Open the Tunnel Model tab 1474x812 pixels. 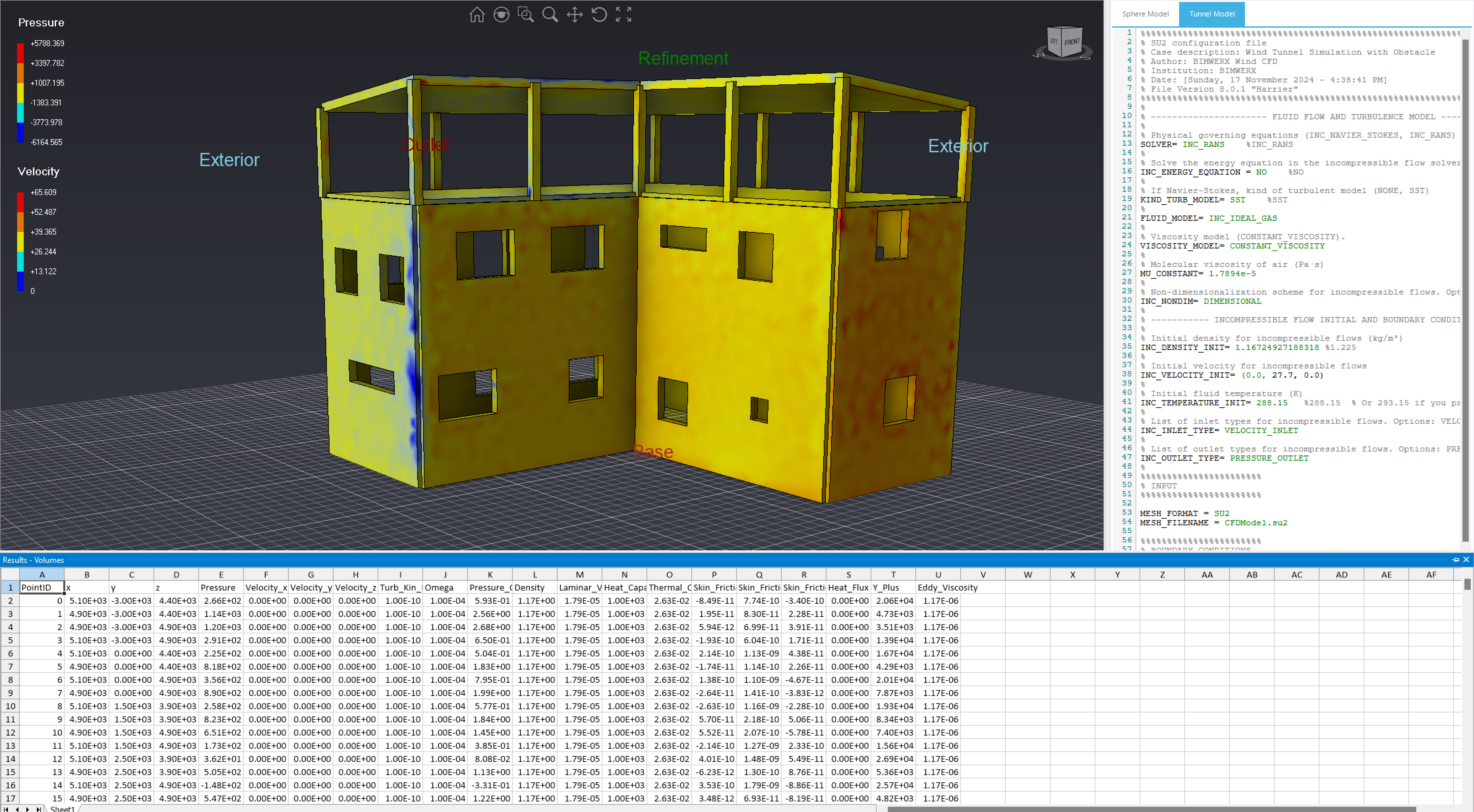coord(1211,14)
